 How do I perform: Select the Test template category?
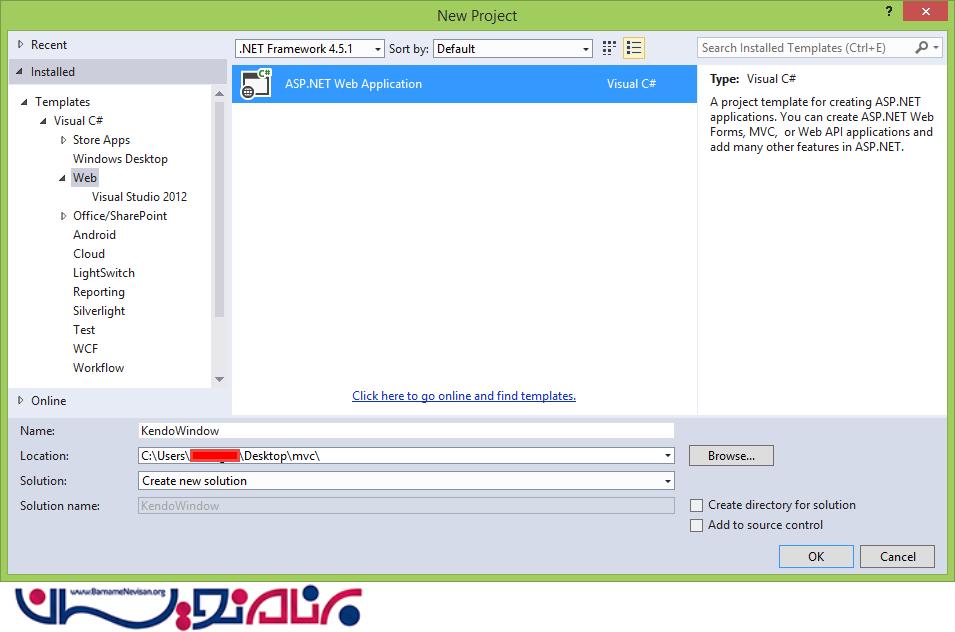click(84, 330)
